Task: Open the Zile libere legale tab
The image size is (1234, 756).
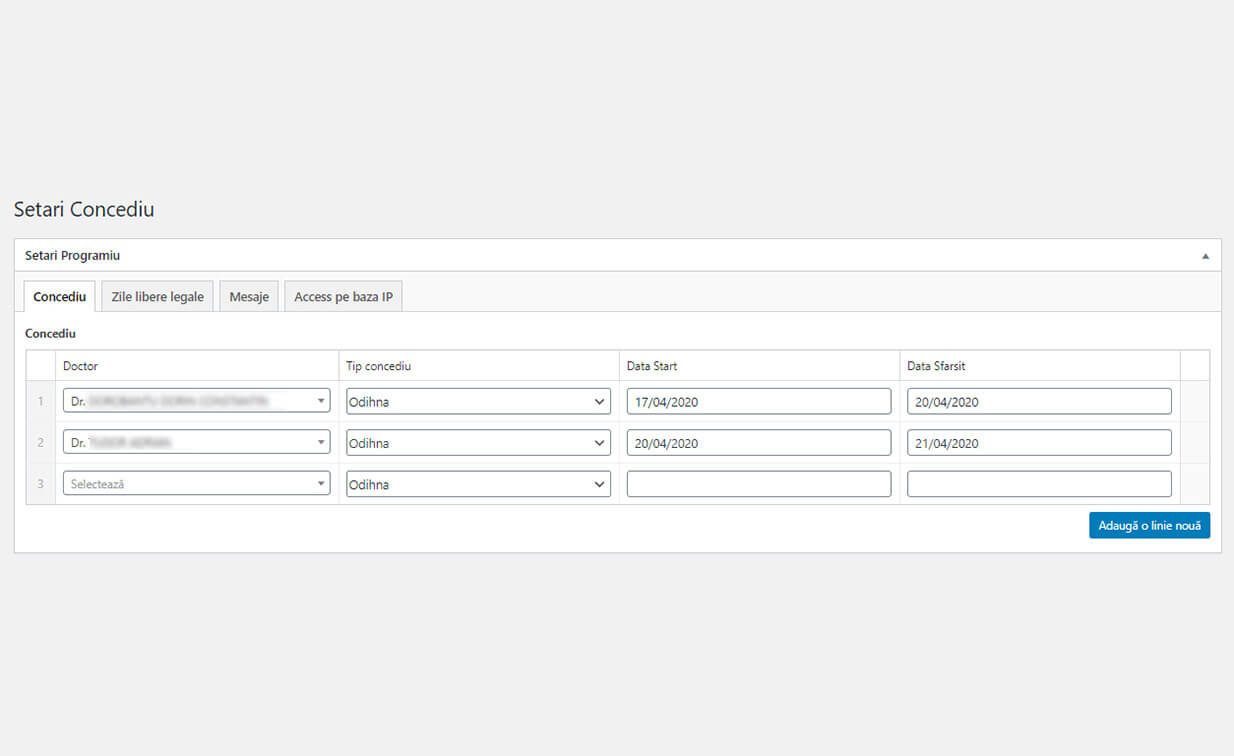Action: pos(157,297)
